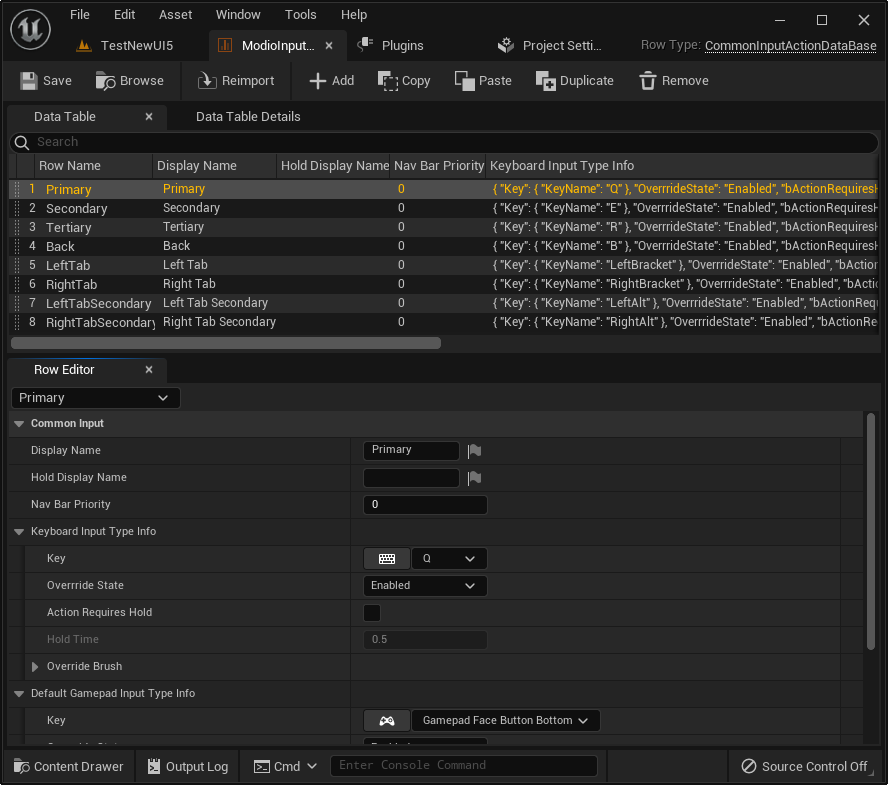Click the TestNewUI5 level tab icon
Screen dimensions: 888x785
[84, 45]
